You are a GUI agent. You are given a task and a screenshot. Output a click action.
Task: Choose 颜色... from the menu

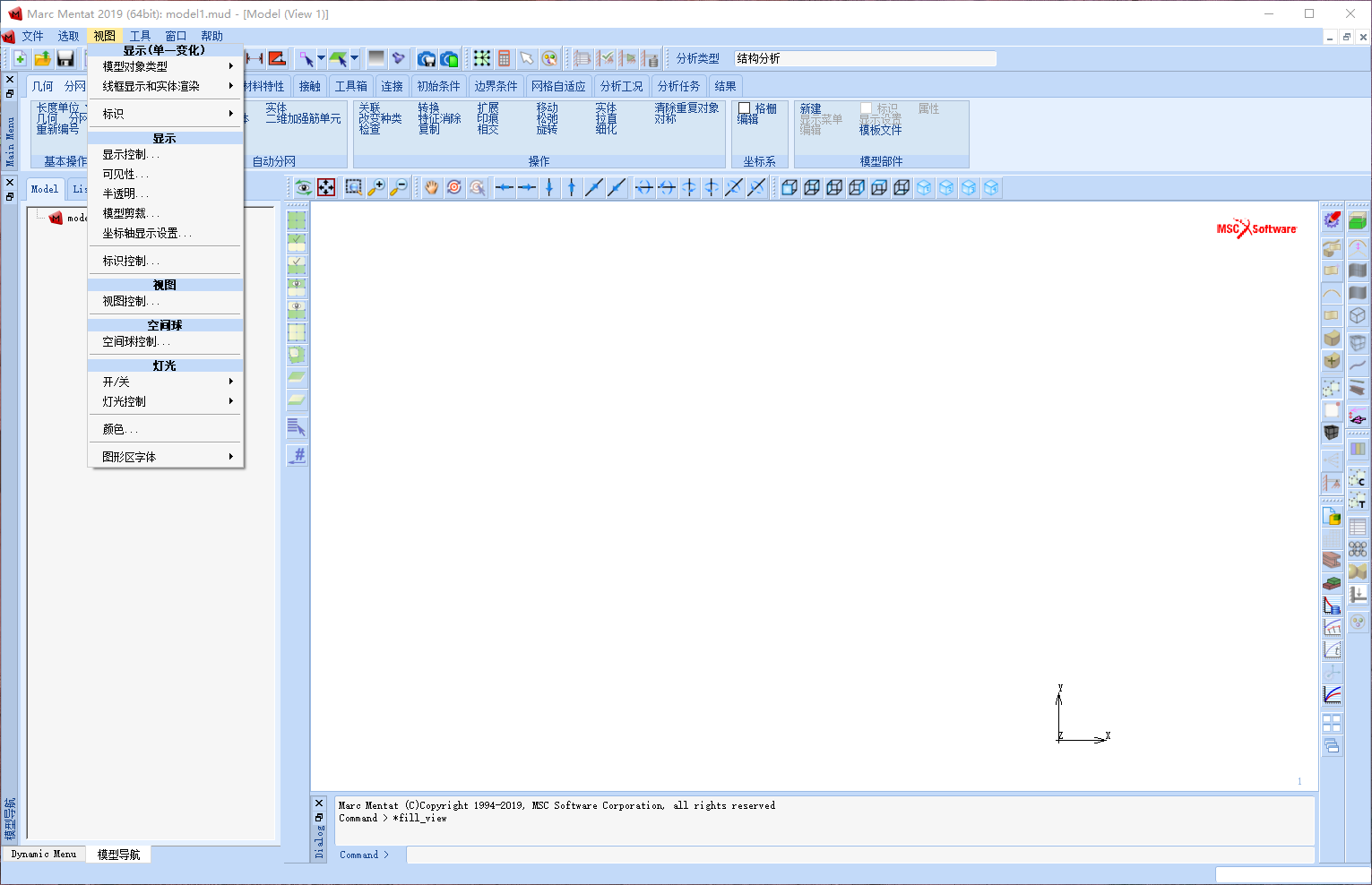[166, 429]
